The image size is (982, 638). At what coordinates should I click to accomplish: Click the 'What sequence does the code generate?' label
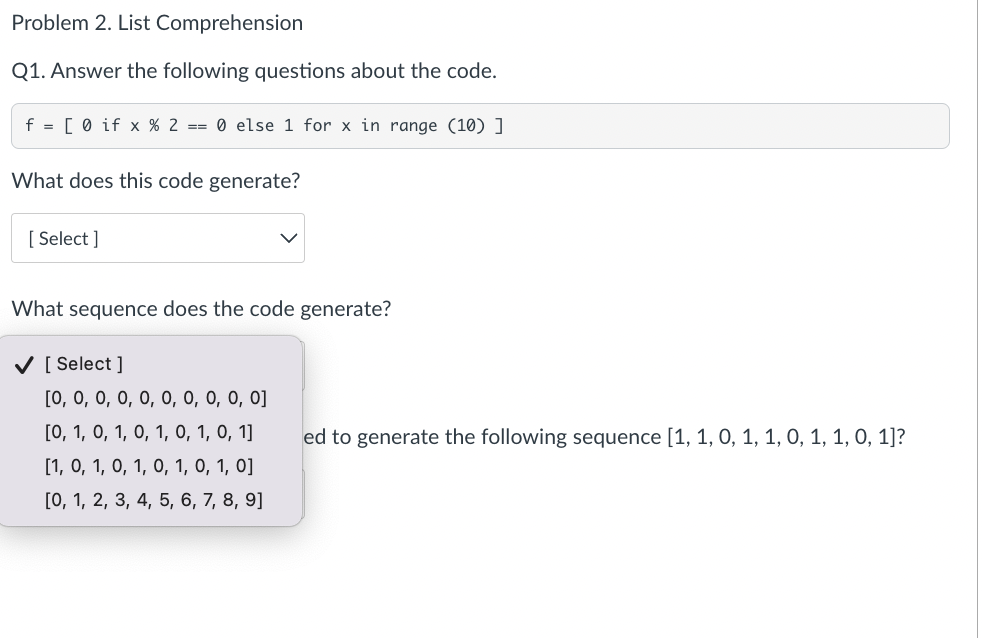pyautogui.click(x=201, y=308)
